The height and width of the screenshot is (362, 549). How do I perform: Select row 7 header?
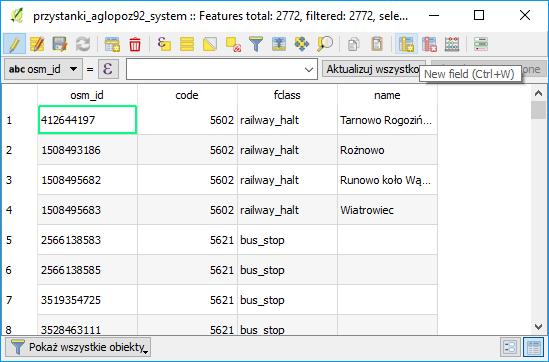click(20, 300)
